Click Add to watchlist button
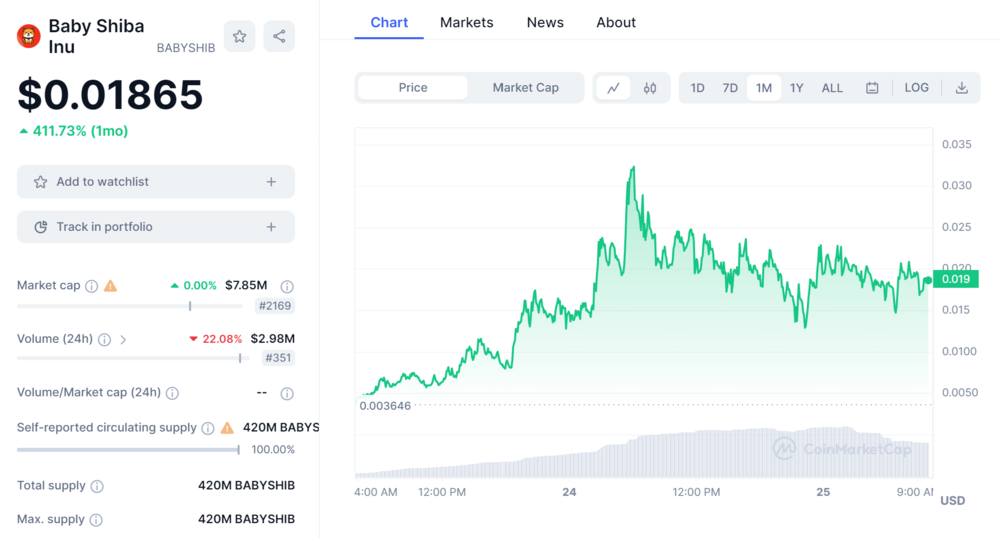This screenshot has height=538, width=1000. pyautogui.click(x=156, y=182)
